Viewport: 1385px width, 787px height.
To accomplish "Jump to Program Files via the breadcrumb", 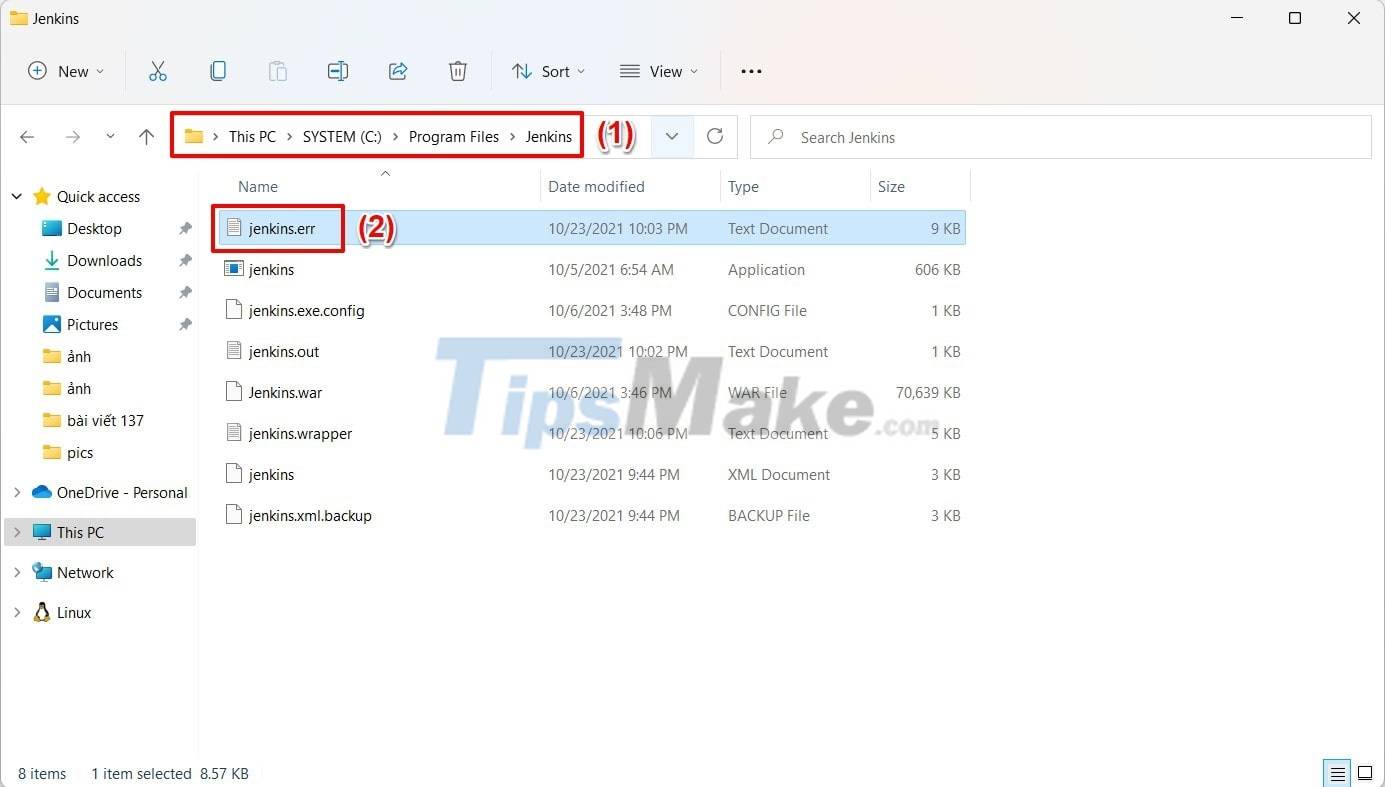I will pos(454,136).
